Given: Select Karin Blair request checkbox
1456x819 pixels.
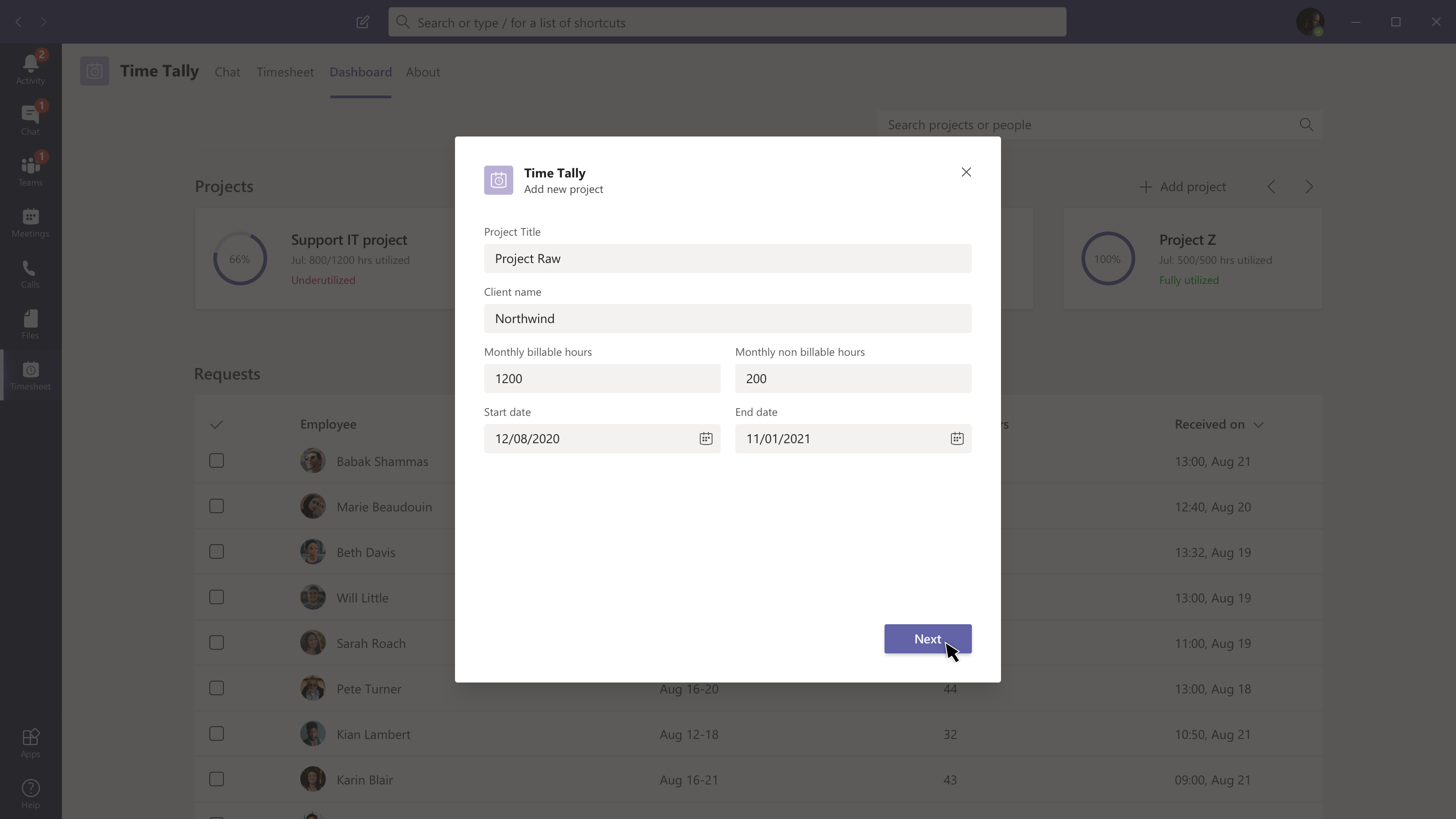Looking at the screenshot, I should click(x=217, y=779).
